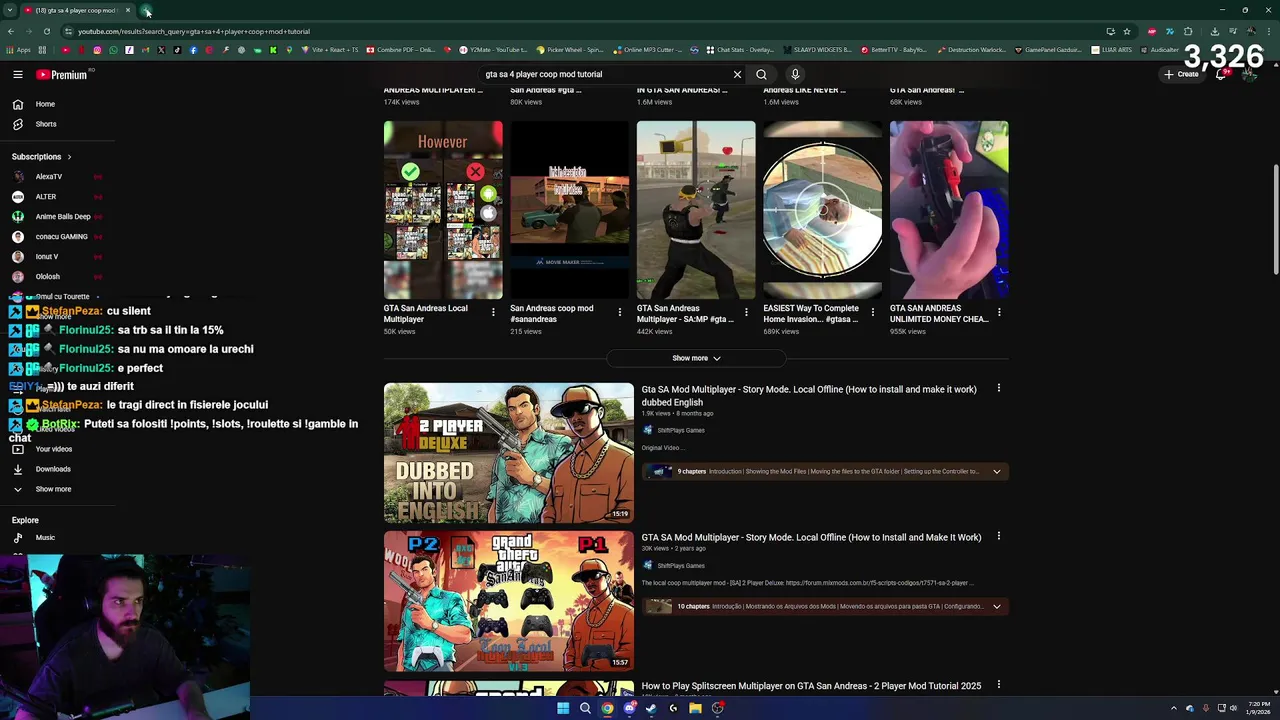This screenshot has width=1280, height=720.
Task: Expand shorts shelf with Show more
Action: click(696, 358)
